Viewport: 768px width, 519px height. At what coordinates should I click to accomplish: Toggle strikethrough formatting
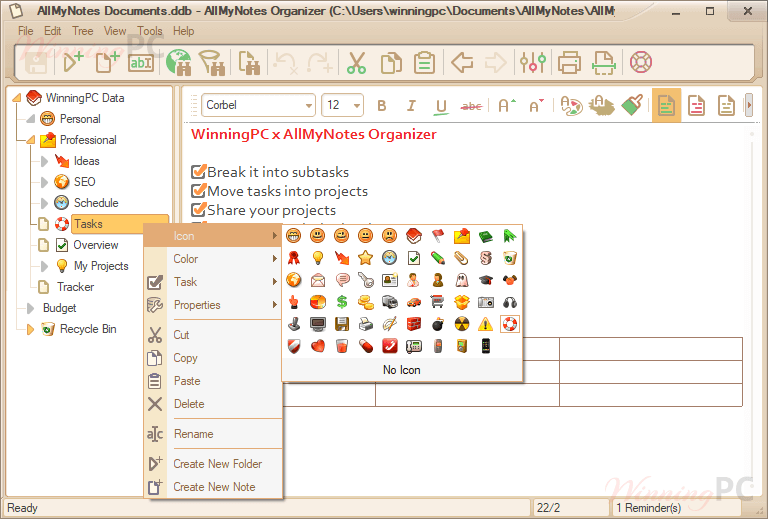[x=472, y=106]
